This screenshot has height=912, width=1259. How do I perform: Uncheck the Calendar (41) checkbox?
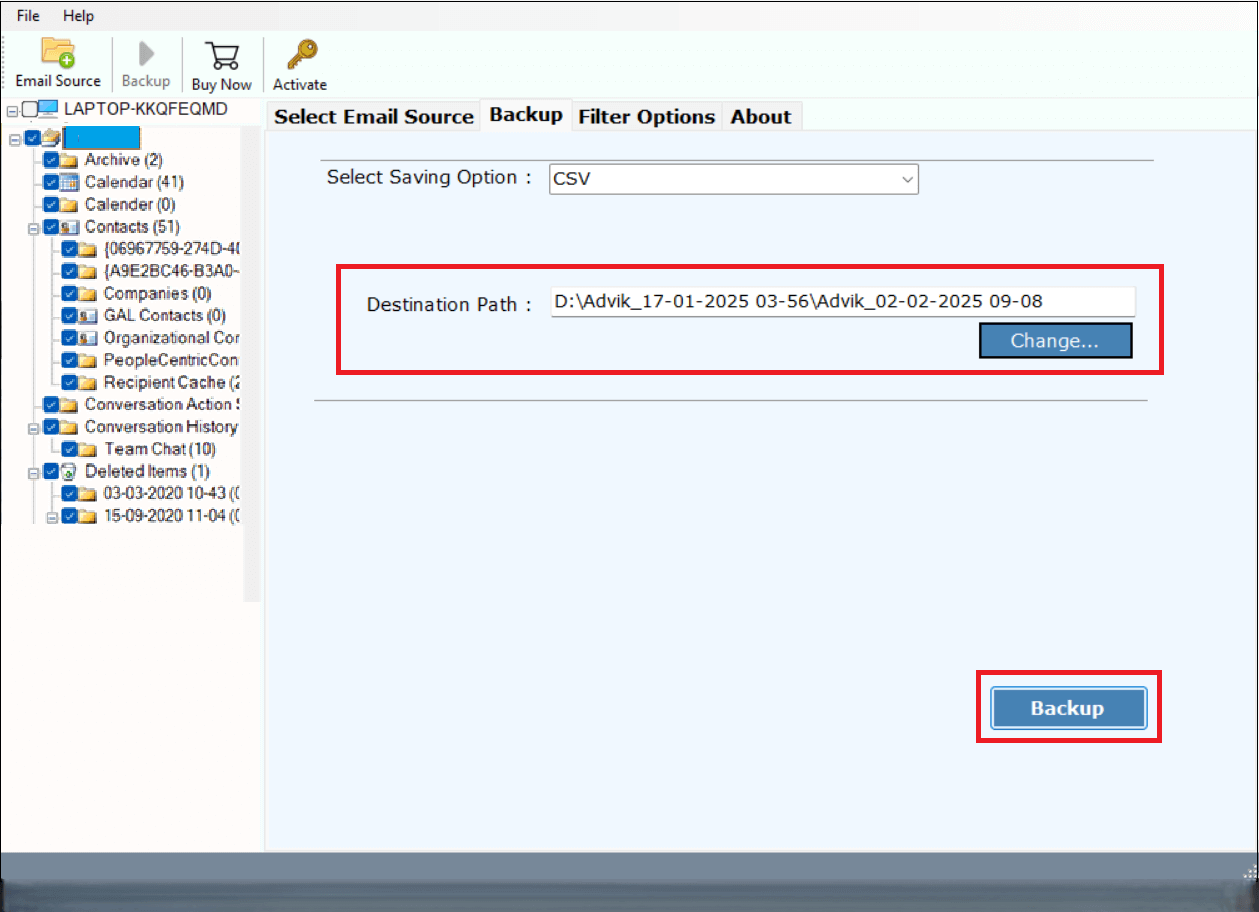(51, 182)
